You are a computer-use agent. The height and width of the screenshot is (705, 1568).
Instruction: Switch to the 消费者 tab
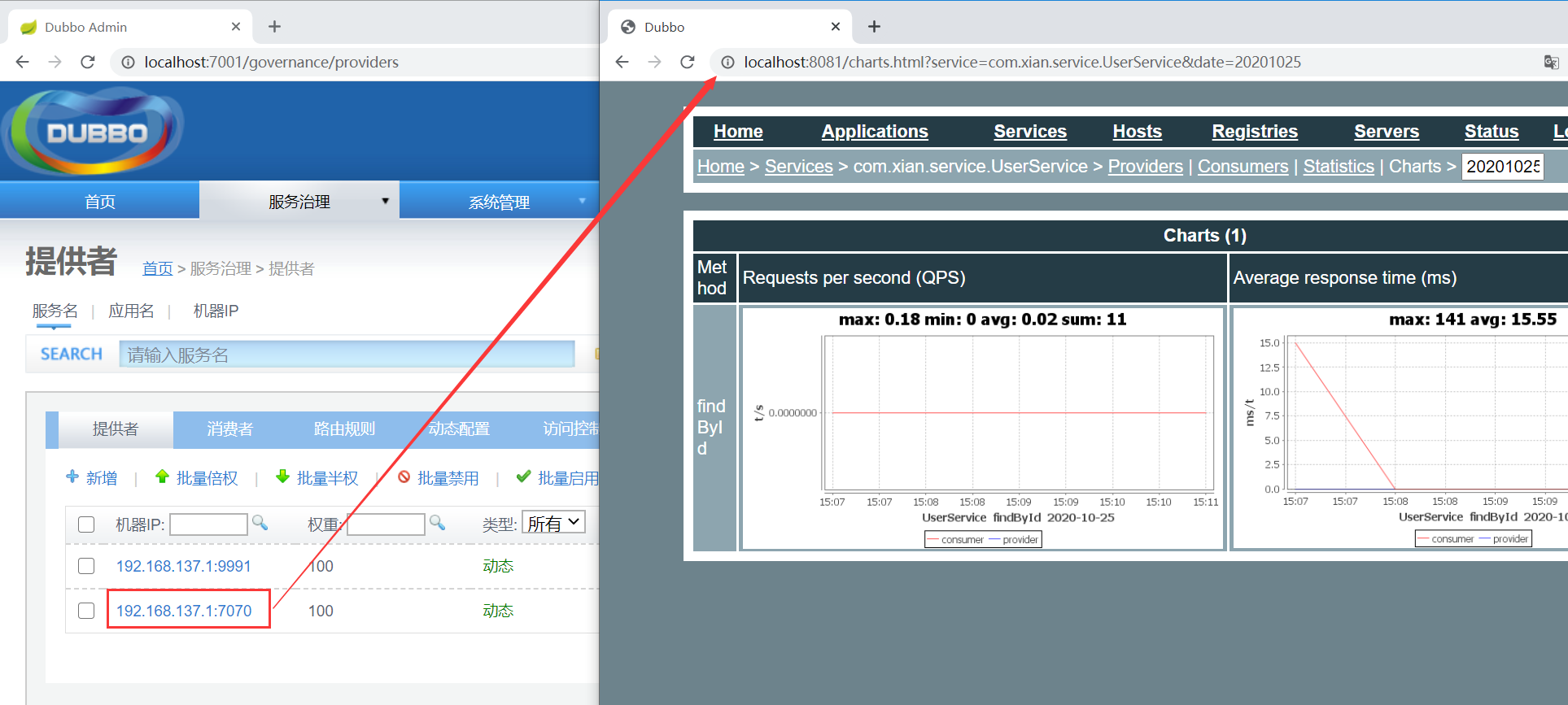pyautogui.click(x=230, y=429)
